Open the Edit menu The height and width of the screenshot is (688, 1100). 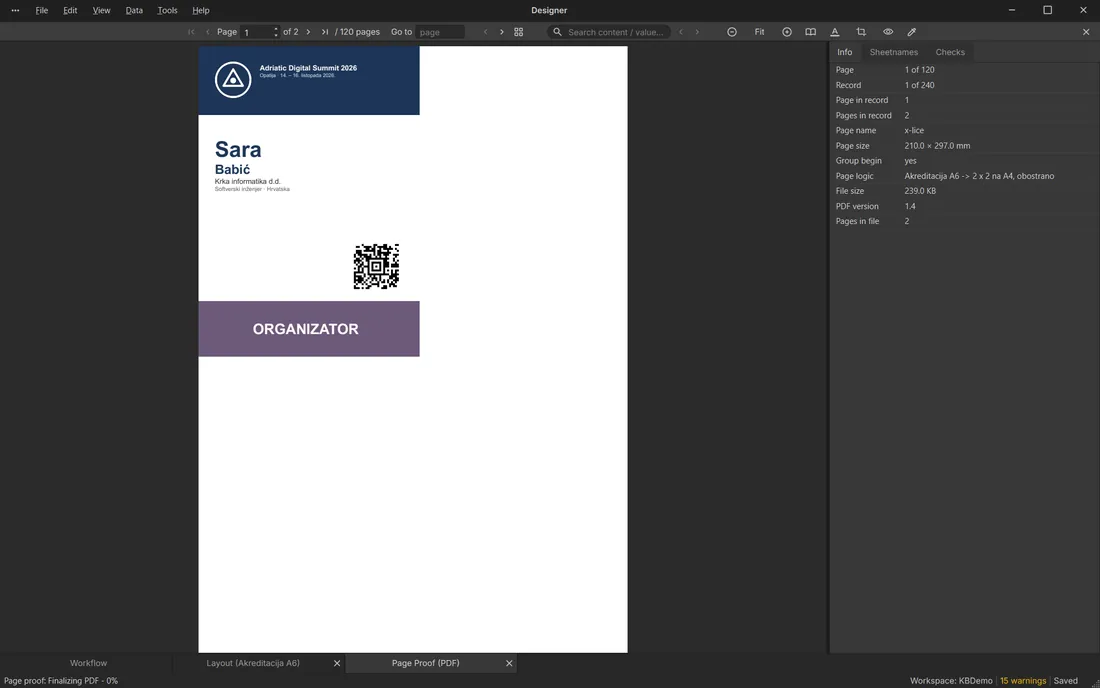point(70,11)
